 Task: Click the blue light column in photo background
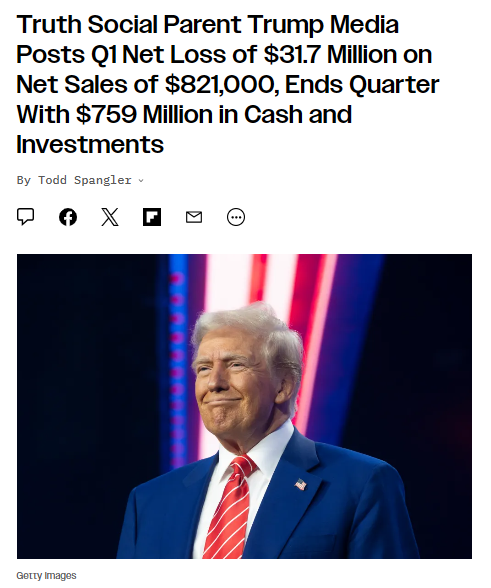pyautogui.click(x=177, y=356)
